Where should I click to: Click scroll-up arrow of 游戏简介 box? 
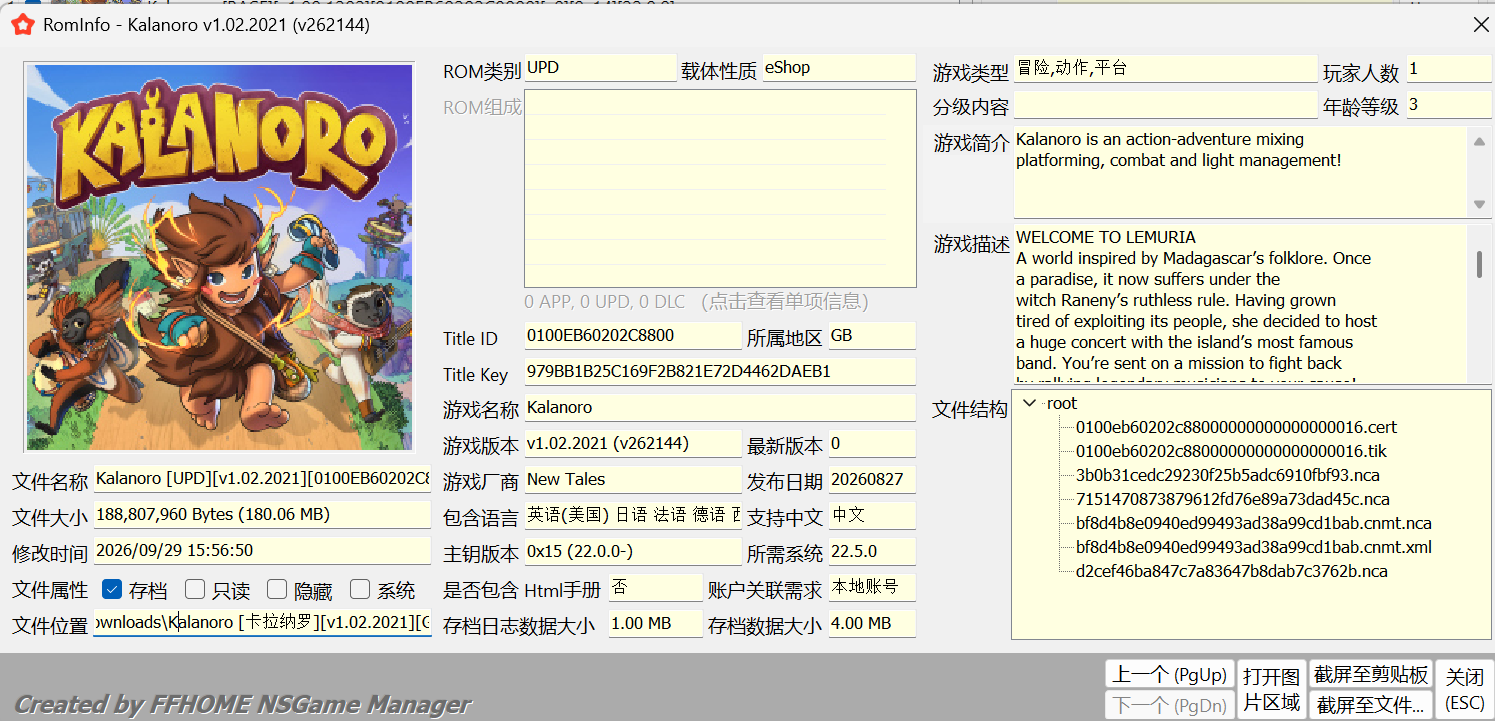pyautogui.click(x=1480, y=142)
